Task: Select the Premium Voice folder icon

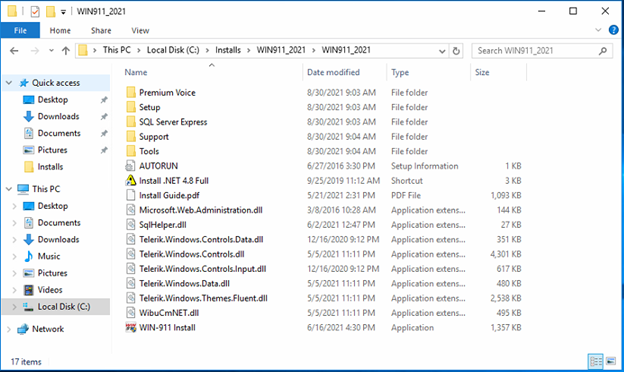Action: coord(131,93)
